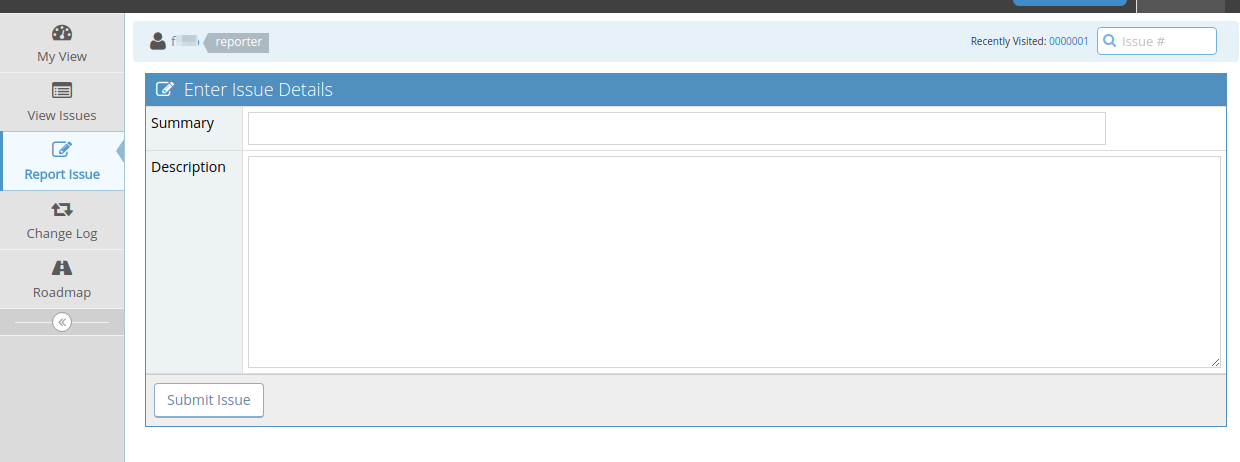Click the username next to user icon

tap(185, 41)
